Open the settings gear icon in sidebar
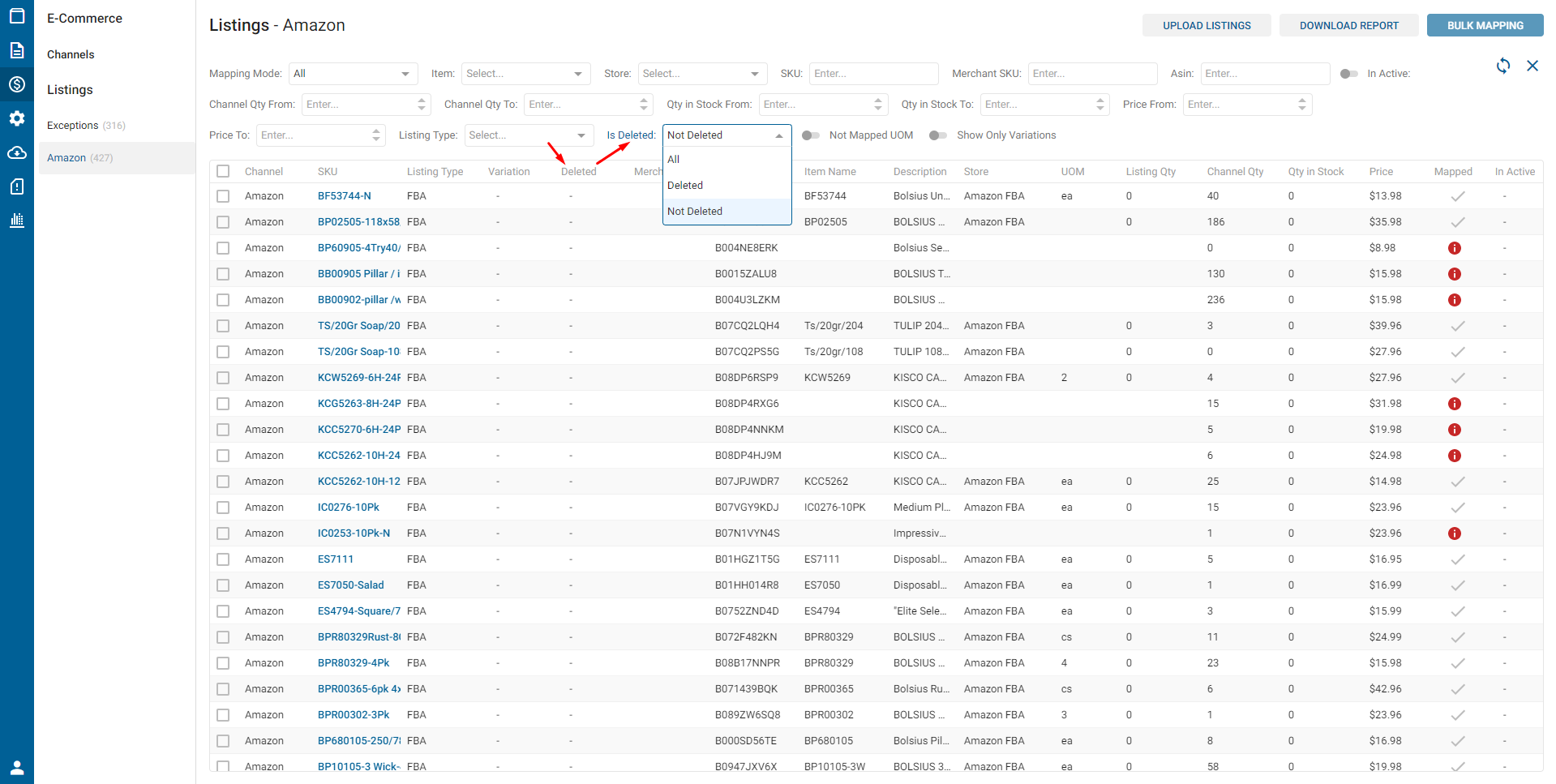 click(x=16, y=118)
